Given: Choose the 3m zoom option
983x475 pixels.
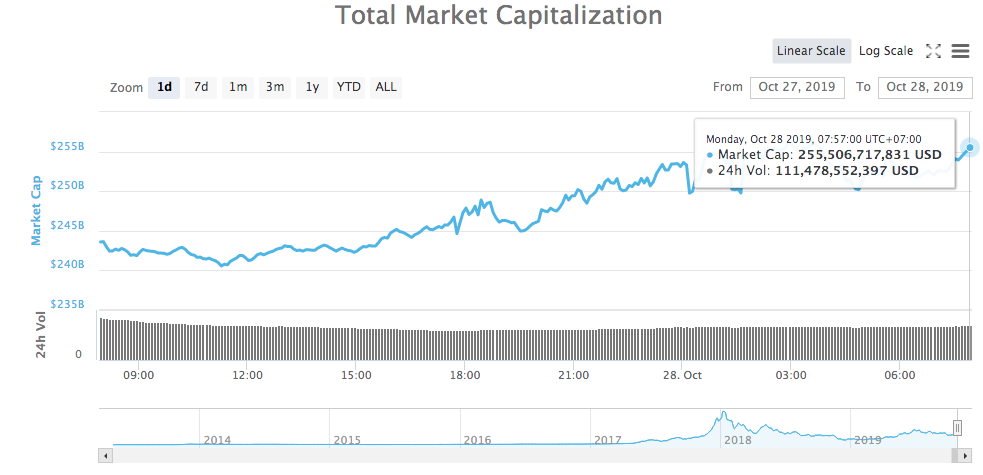Looking at the screenshot, I should coord(274,87).
